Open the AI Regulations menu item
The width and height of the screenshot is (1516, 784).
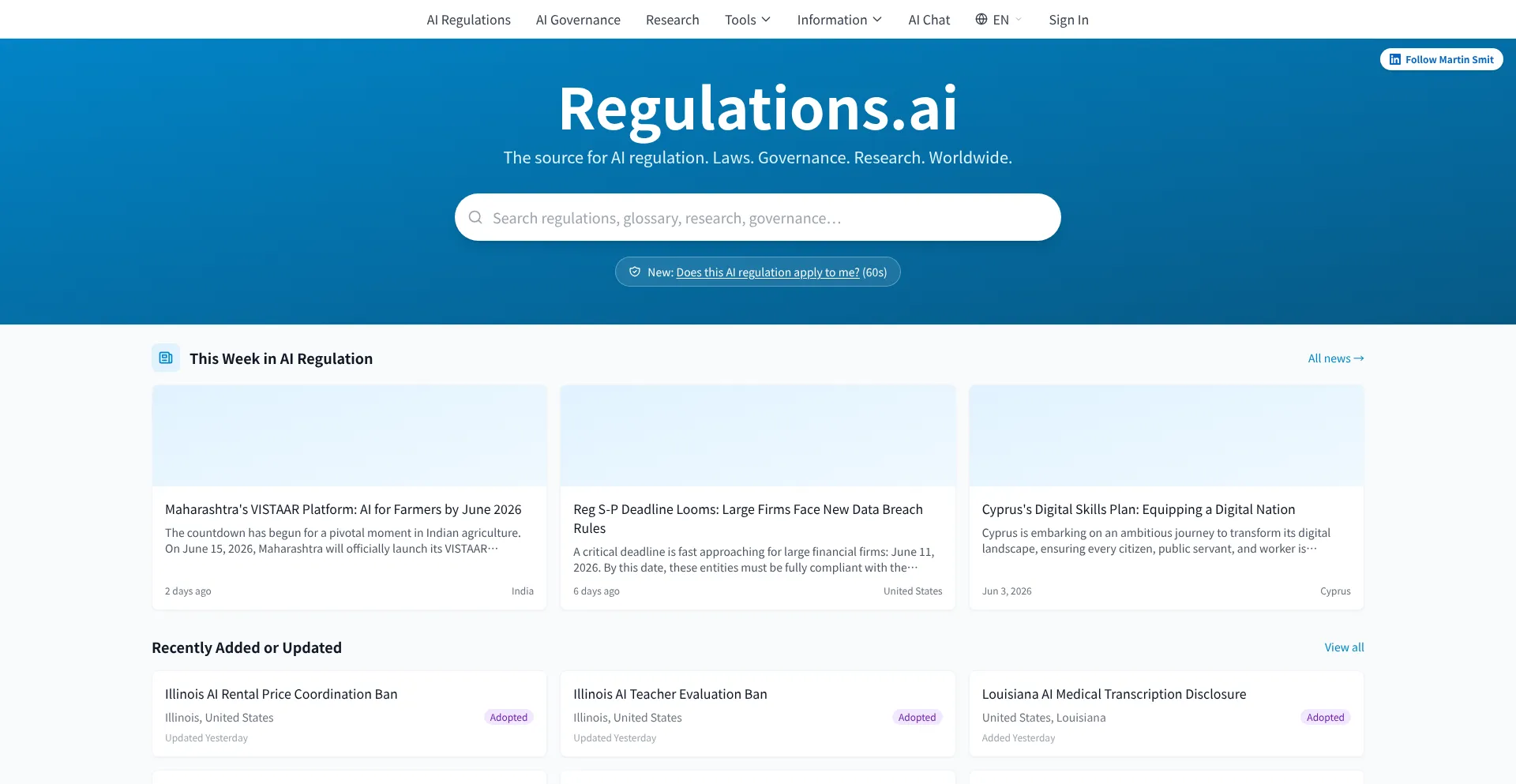(x=468, y=20)
